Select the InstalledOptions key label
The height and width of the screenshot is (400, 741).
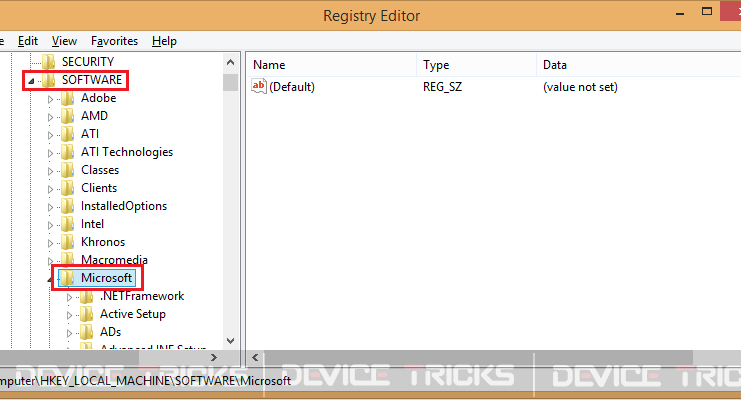124,206
